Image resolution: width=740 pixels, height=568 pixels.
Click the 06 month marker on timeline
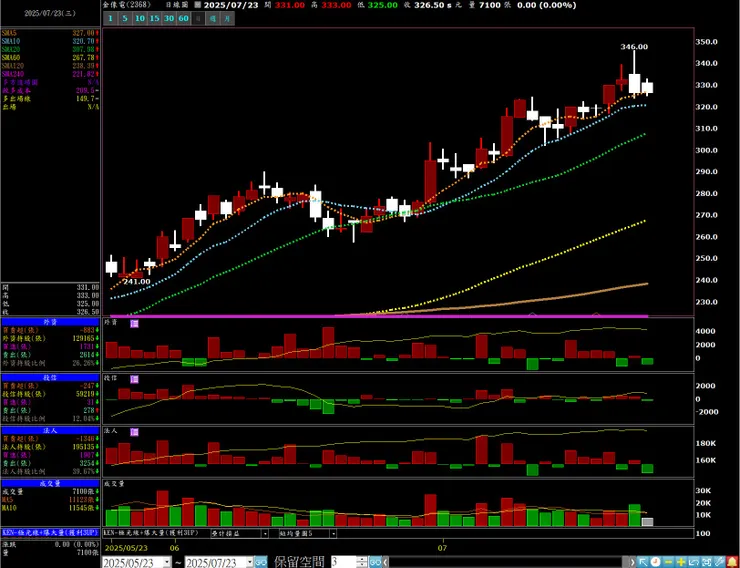point(174,548)
